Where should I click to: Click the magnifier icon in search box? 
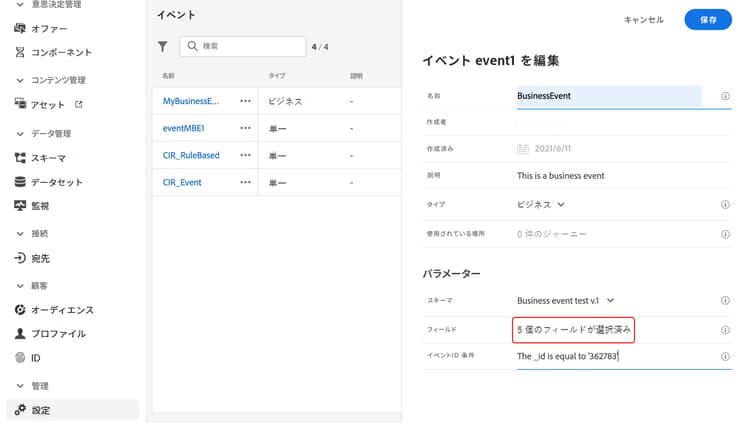(192, 46)
